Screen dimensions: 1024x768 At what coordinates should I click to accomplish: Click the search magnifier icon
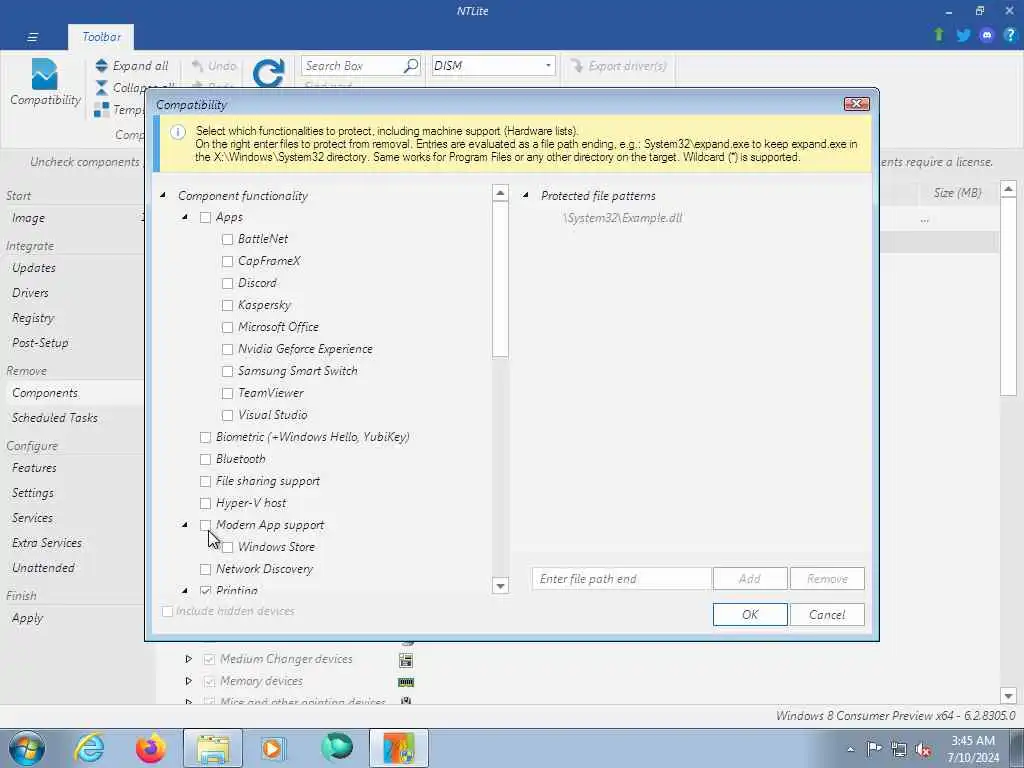click(411, 65)
